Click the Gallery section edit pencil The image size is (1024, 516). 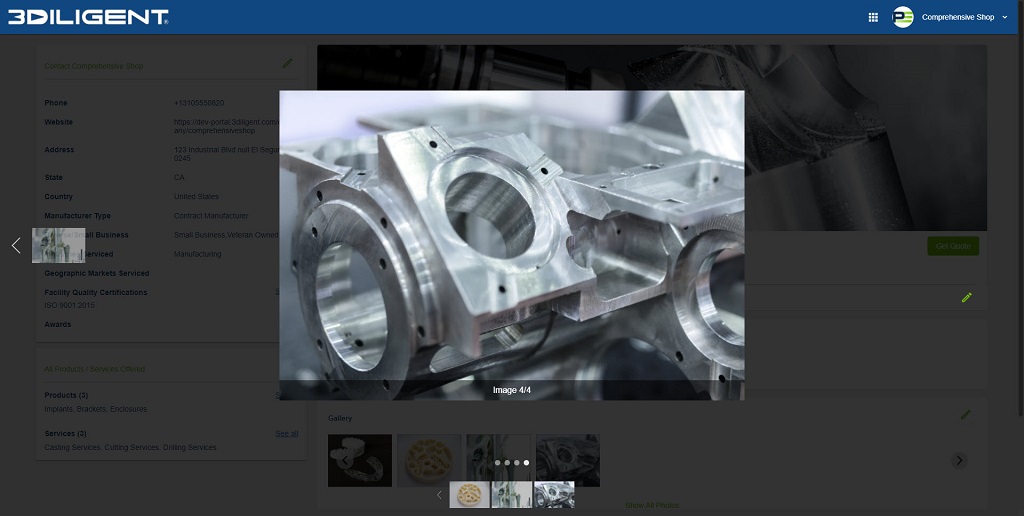[x=965, y=414]
